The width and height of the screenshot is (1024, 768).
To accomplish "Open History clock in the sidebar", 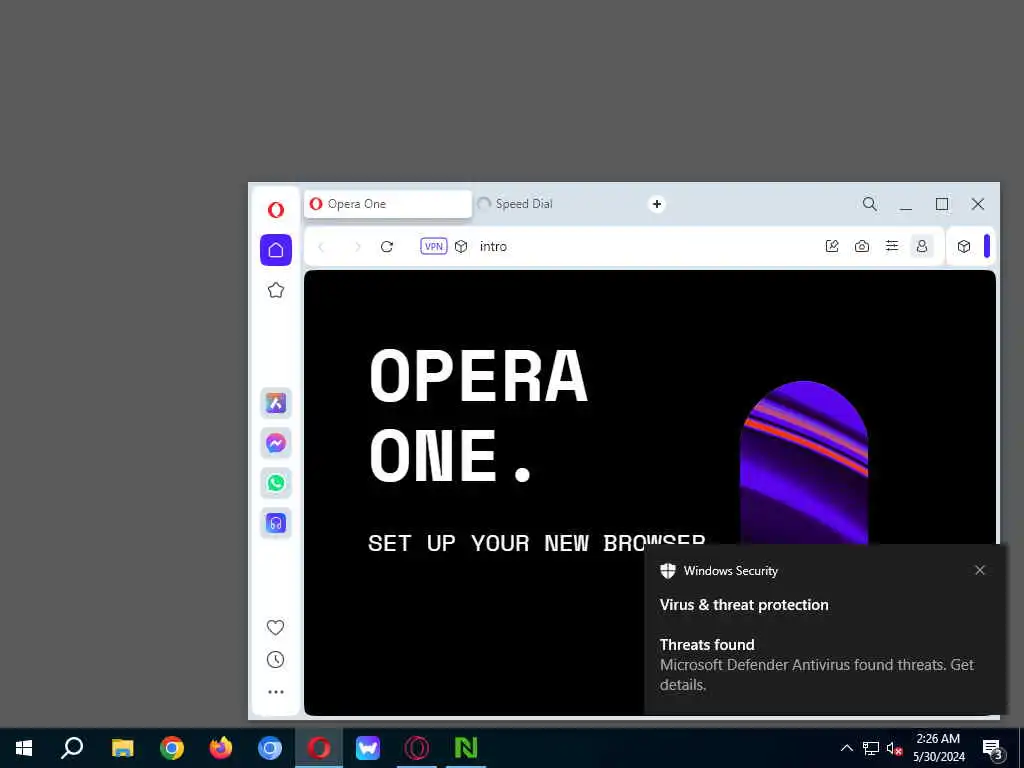I will (276, 660).
